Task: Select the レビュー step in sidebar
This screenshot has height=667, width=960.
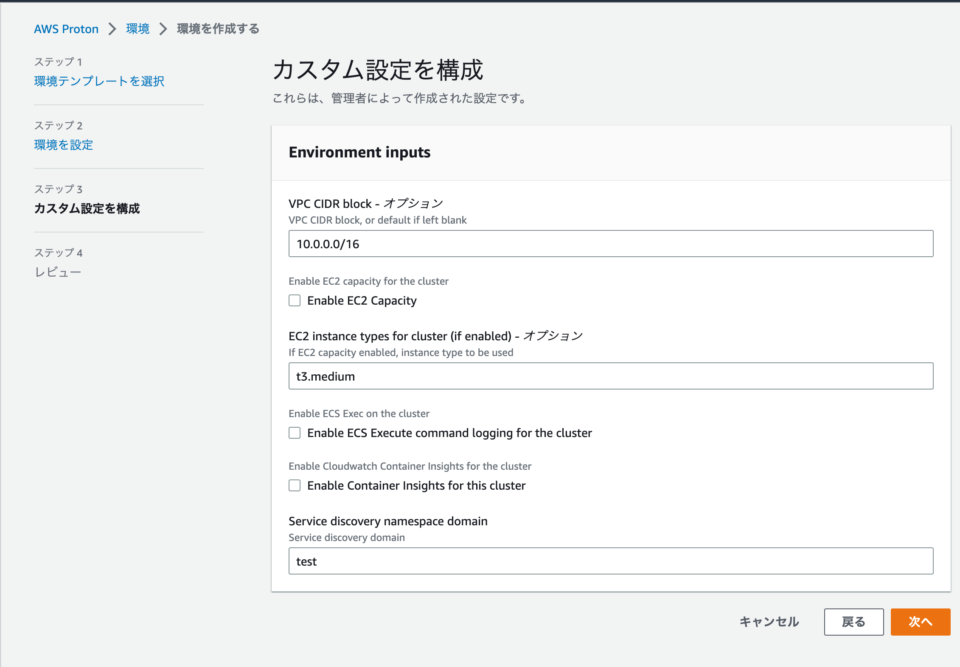Action: tap(58, 272)
